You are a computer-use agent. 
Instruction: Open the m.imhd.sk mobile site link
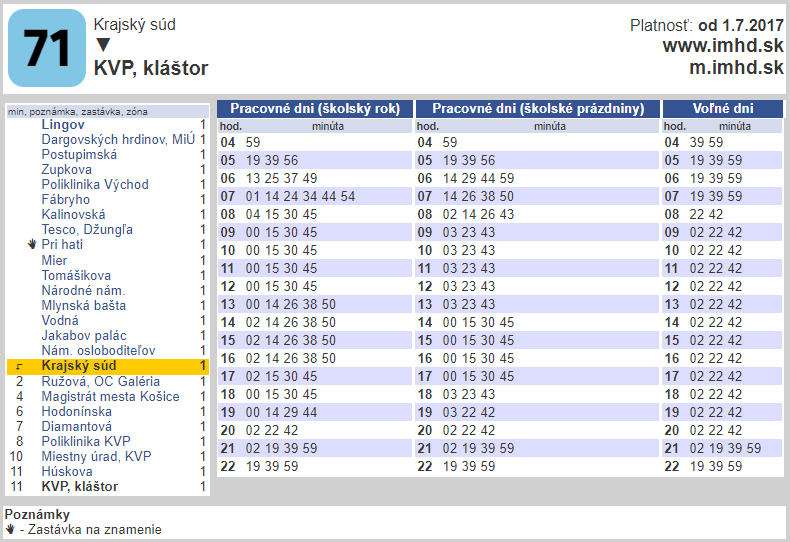coord(736,67)
